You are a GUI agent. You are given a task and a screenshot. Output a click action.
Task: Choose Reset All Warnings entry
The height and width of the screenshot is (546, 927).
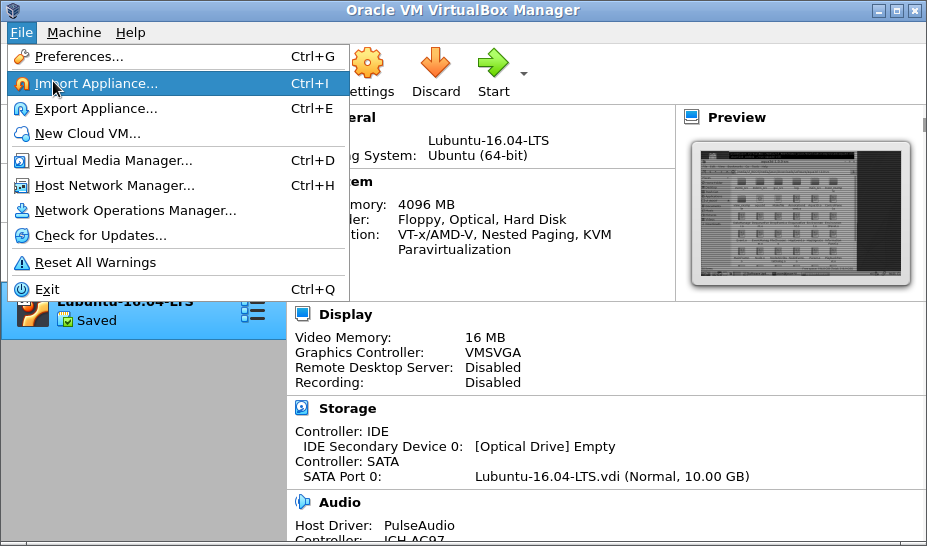(178, 262)
